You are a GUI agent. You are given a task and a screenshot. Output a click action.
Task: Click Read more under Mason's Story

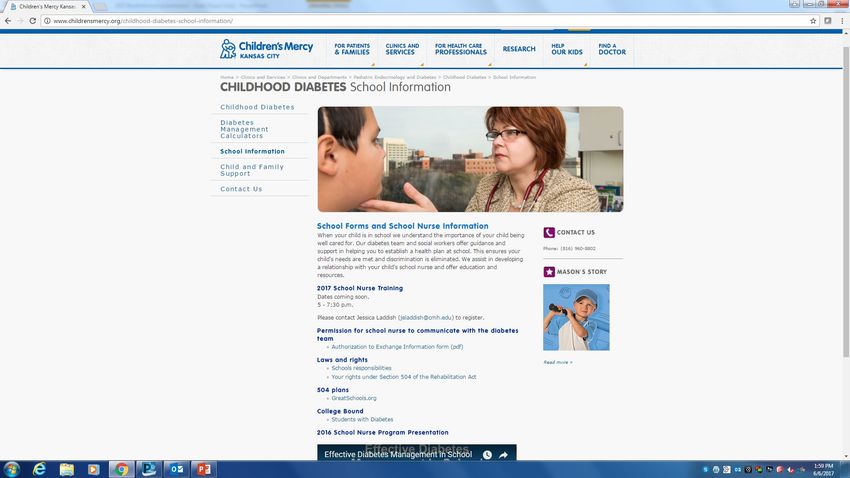click(x=558, y=362)
